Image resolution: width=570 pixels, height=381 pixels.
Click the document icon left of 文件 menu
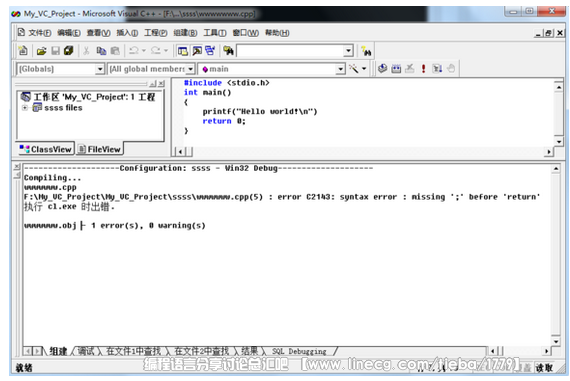coord(21,32)
